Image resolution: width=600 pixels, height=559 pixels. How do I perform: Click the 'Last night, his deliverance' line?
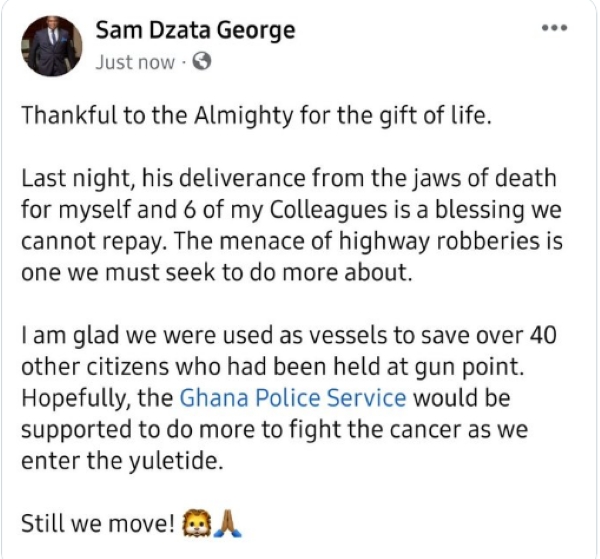pos(289,178)
